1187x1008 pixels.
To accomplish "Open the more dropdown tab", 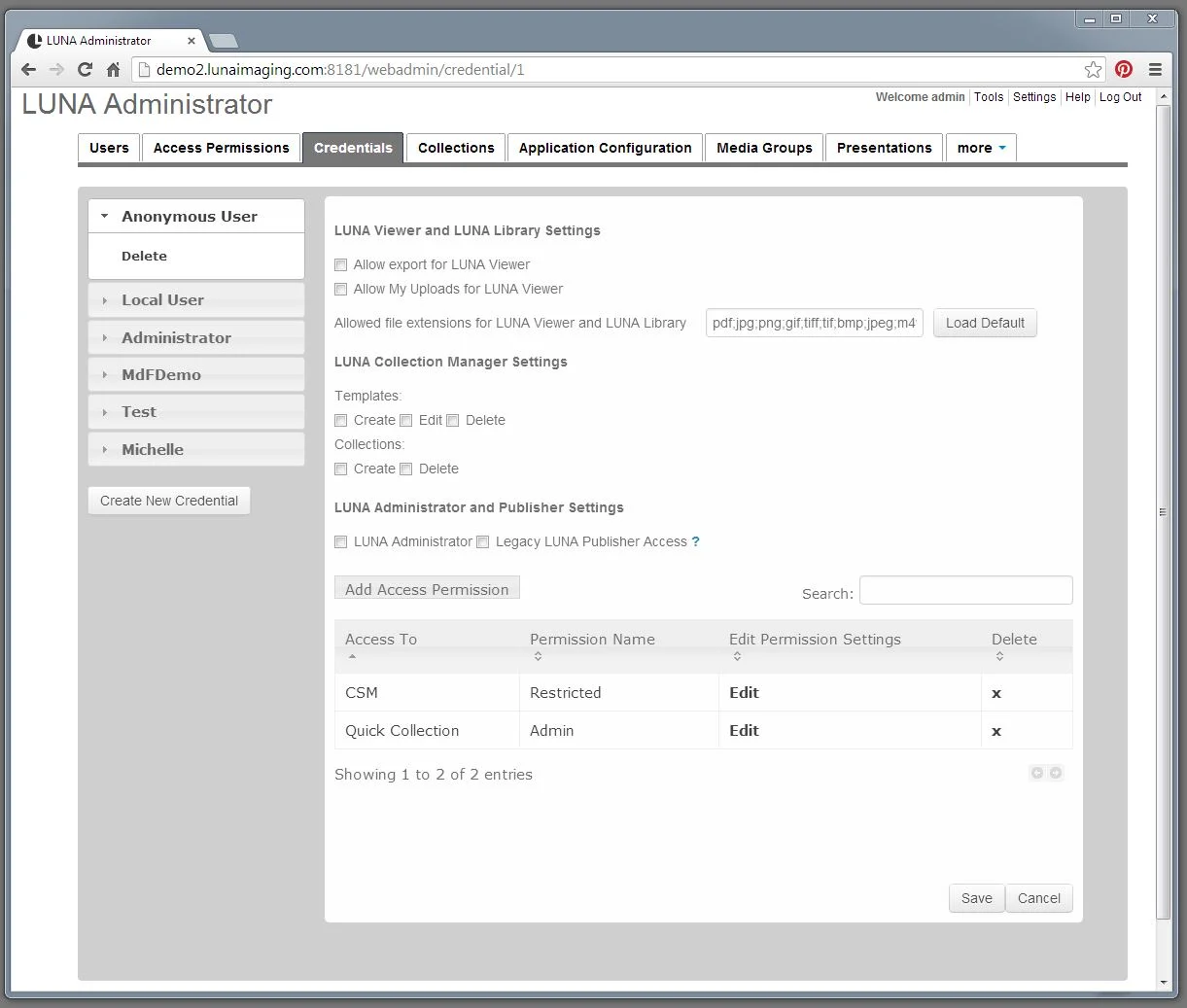I will 981,148.
